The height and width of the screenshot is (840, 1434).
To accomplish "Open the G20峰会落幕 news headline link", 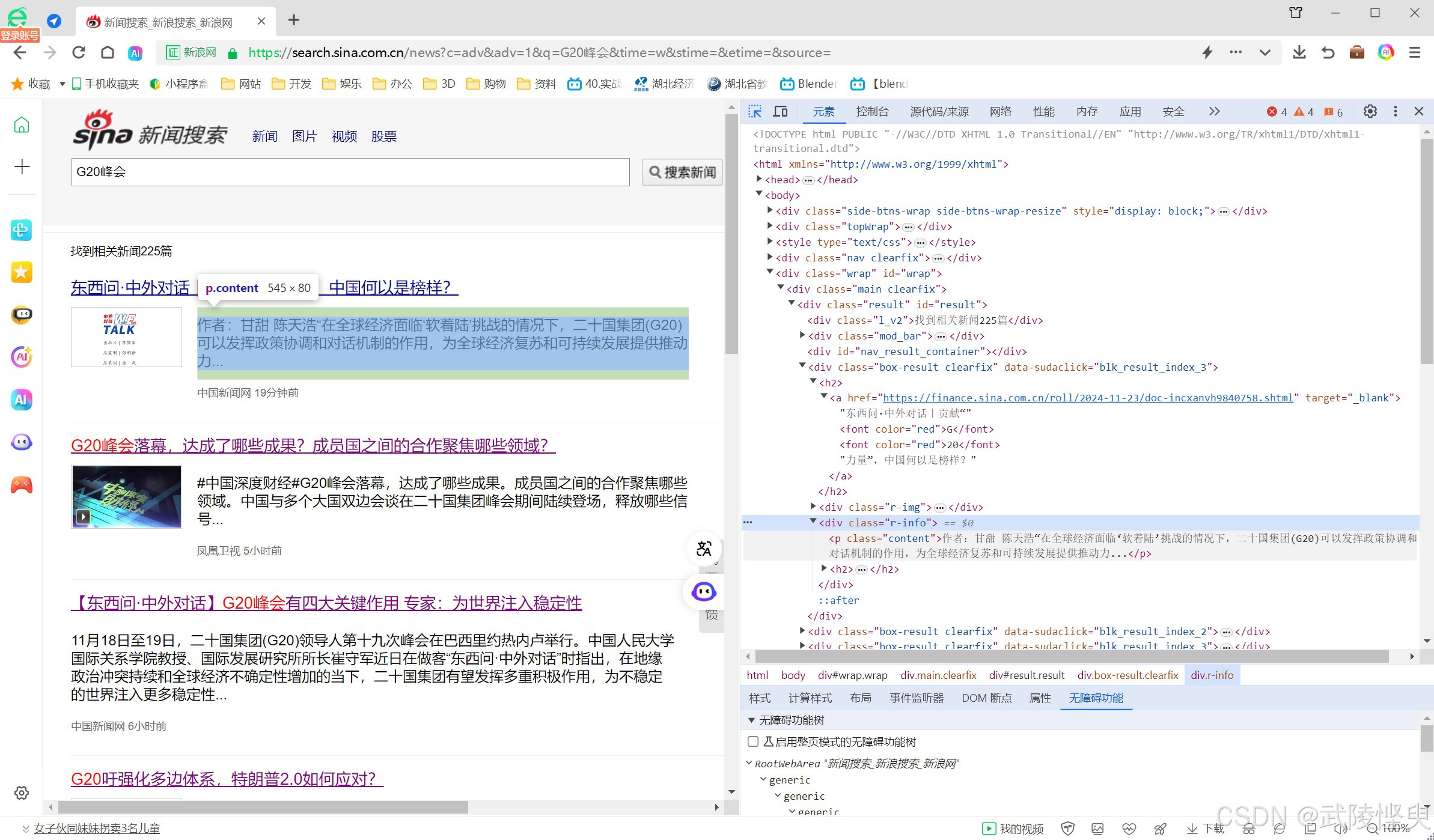I will (313, 446).
